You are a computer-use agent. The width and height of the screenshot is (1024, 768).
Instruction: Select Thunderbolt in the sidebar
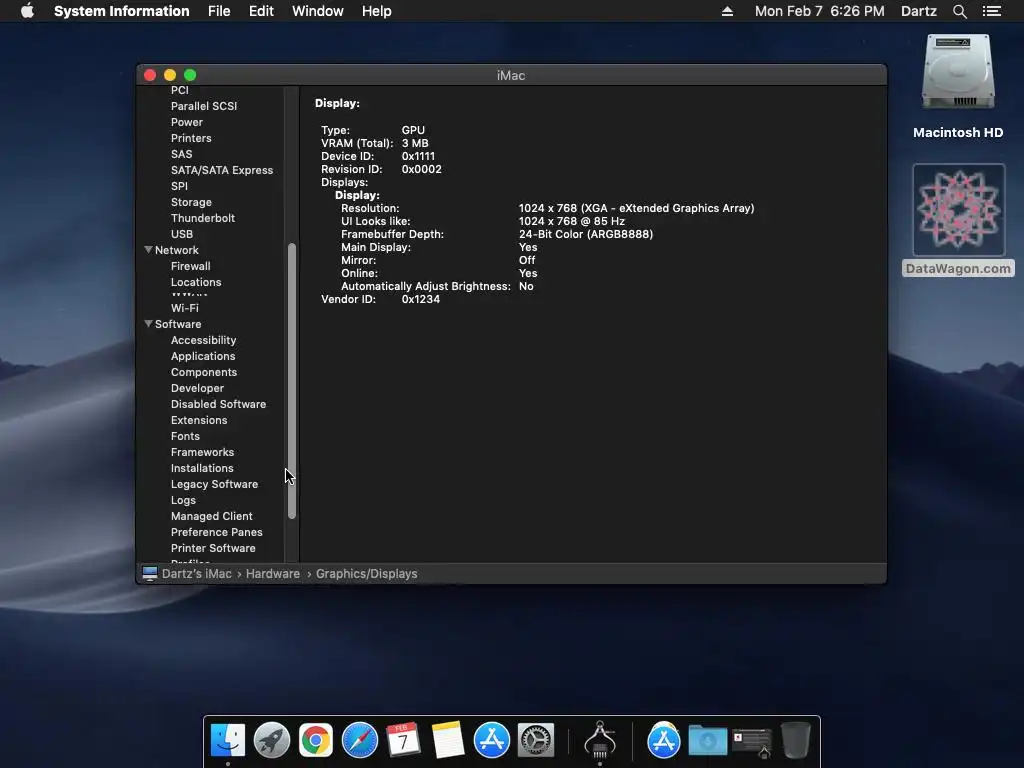pos(203,218)
